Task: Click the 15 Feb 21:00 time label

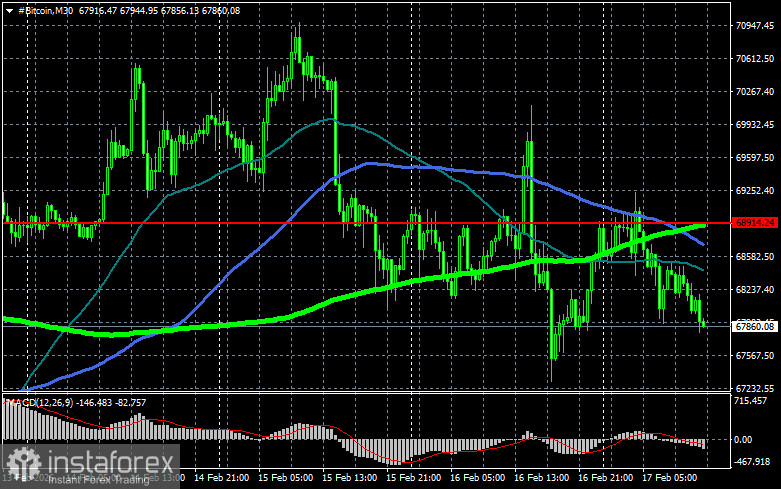Action: [x=413, y=477]
